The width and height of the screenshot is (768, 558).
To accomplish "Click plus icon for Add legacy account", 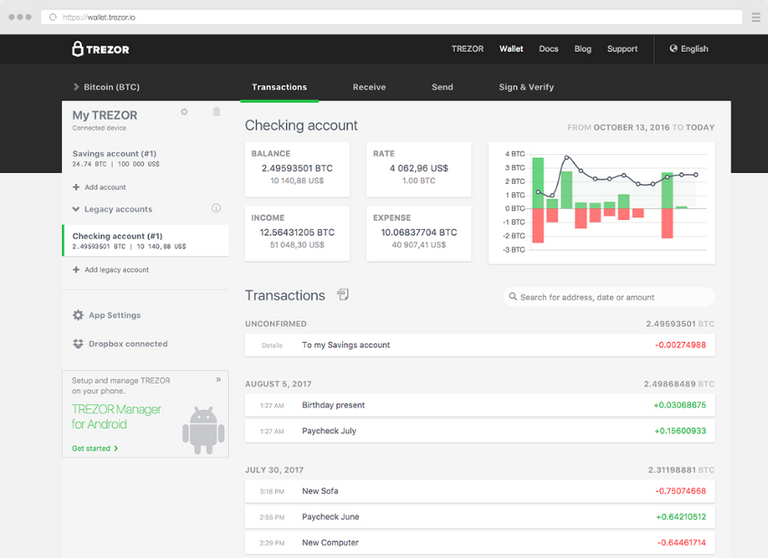I will point(76,269).
